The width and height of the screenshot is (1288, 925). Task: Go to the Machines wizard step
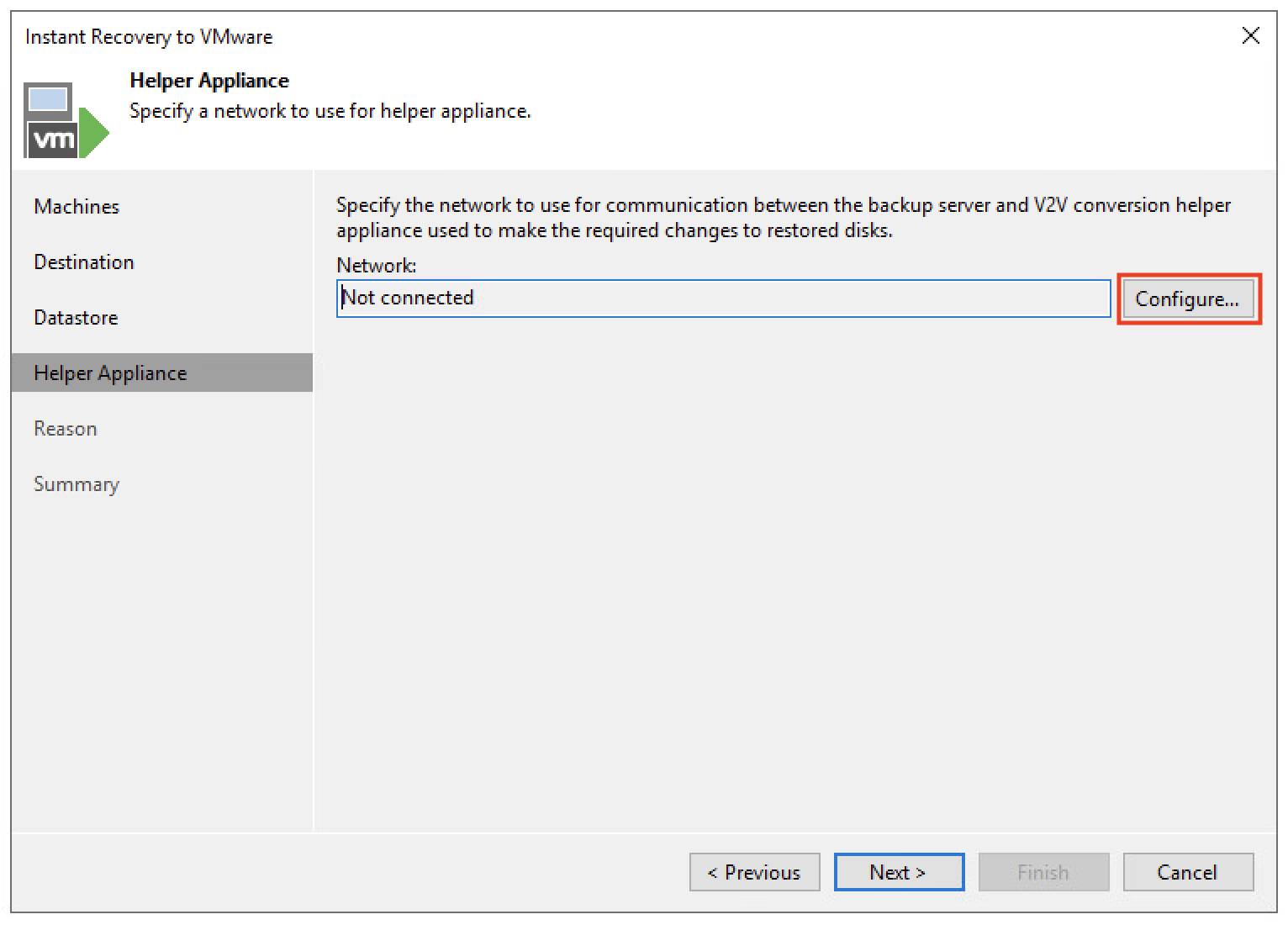(77, 207)
